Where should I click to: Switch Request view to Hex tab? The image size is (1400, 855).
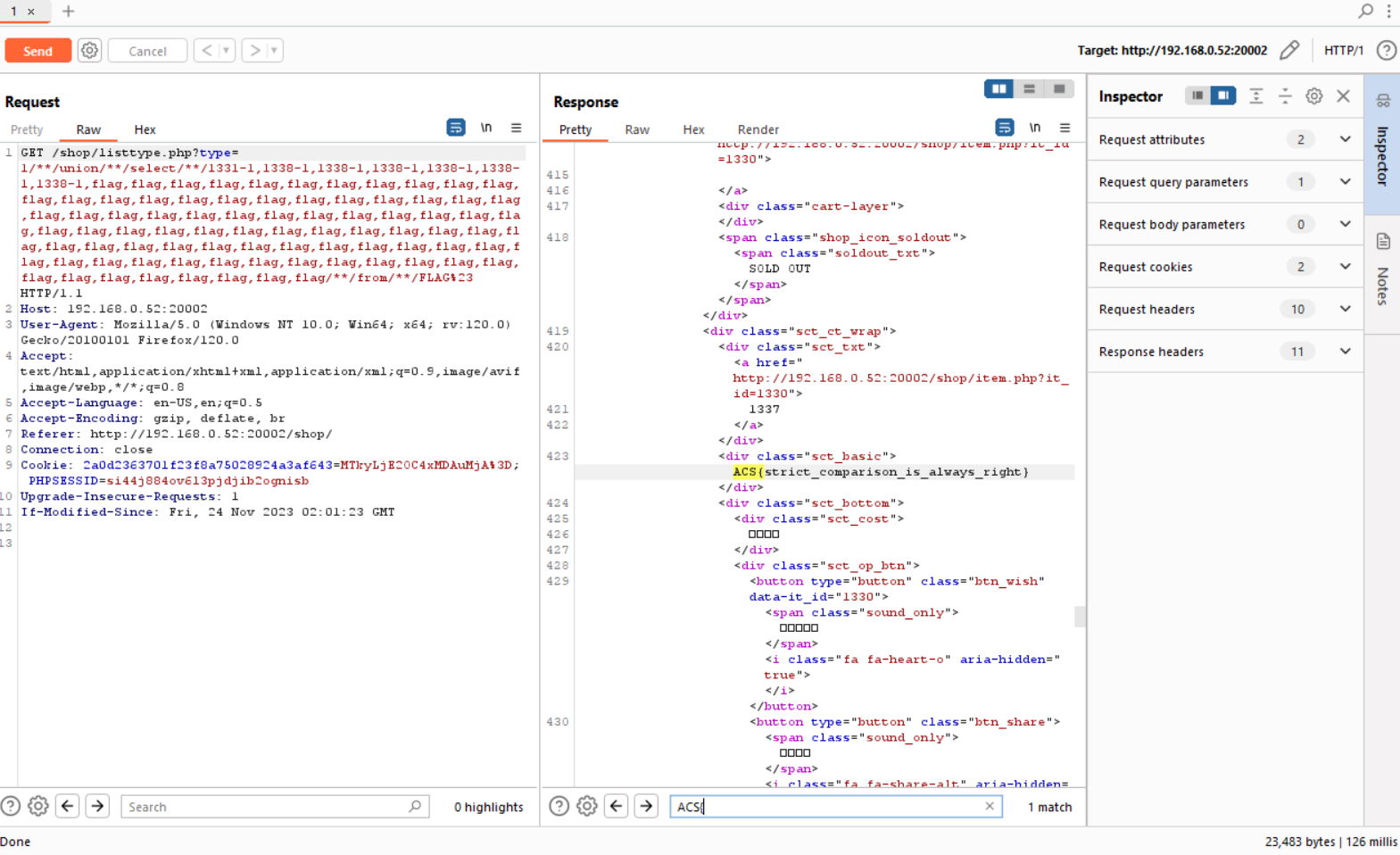tap(145, 129)
